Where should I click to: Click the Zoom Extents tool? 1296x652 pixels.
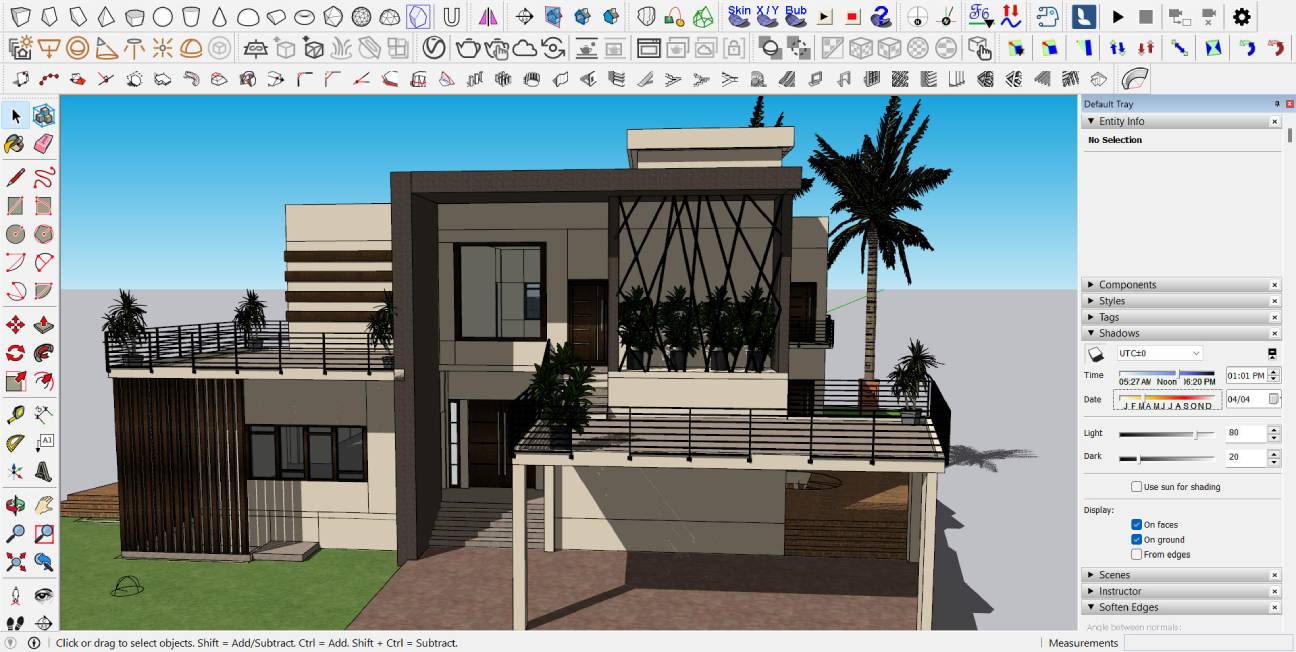tap(15, 561)
